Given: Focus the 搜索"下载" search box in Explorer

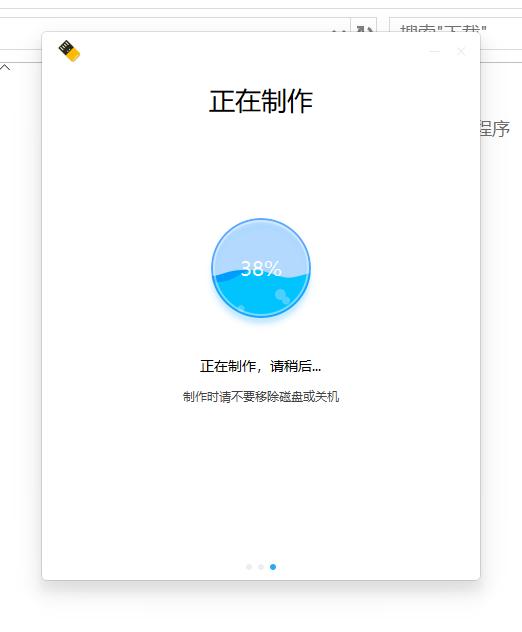Looking at the screenshot, I should pyautogui.click(x=455, y=25).
